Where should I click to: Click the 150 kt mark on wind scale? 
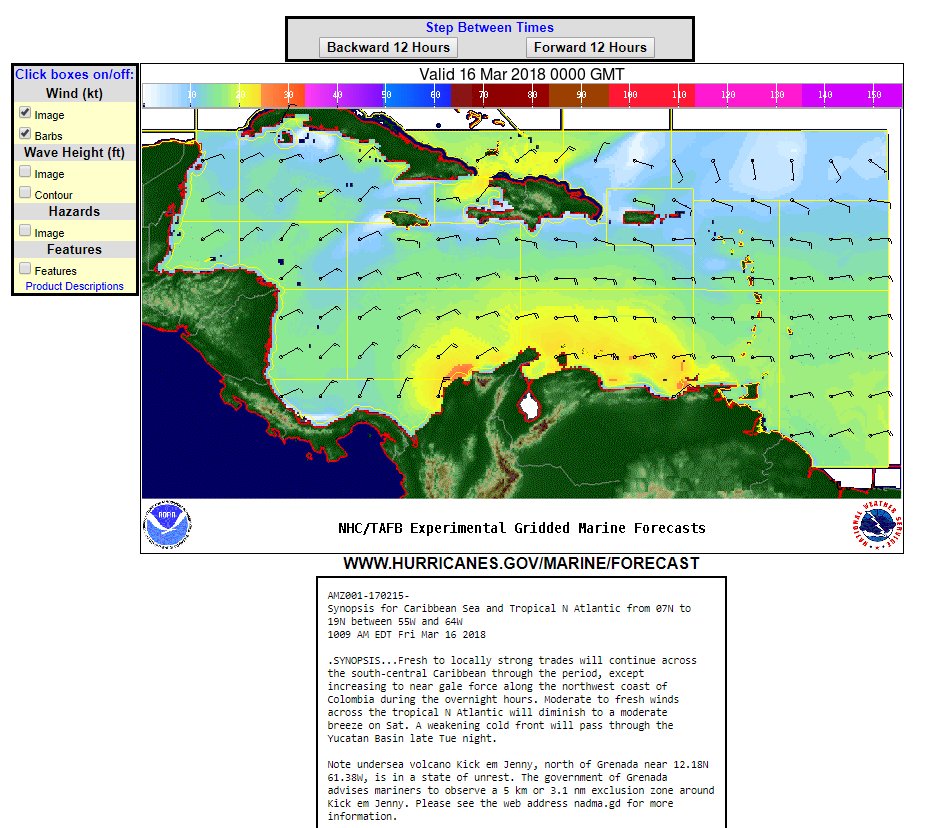coord(874,95)
